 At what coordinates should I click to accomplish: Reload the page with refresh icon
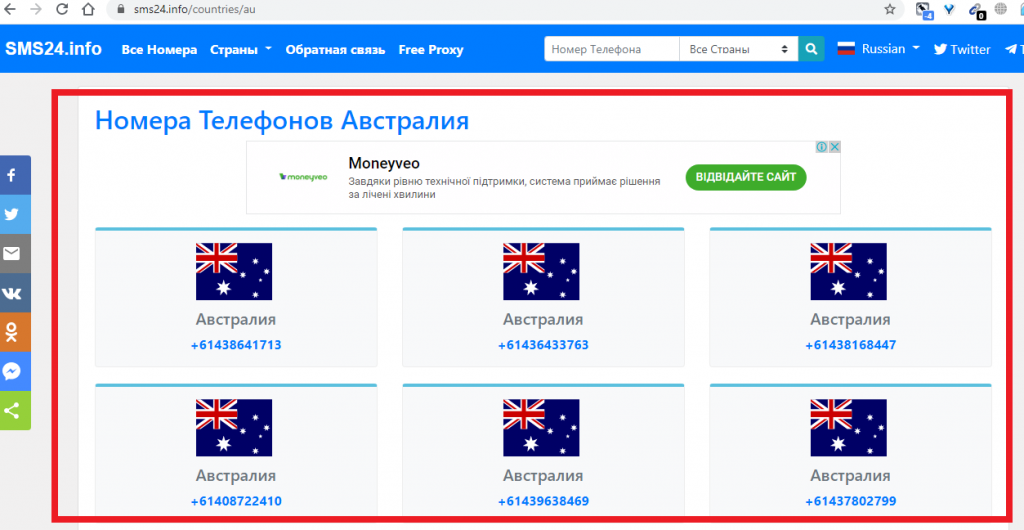(62, 9)
